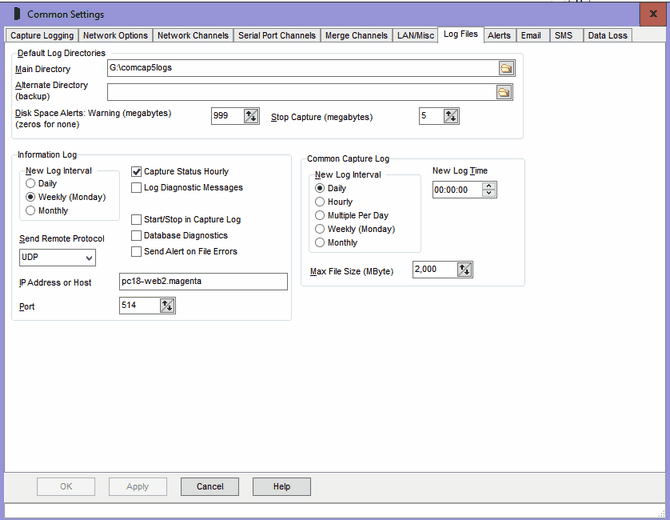Select Monthly for Common Capture Log
Screen dimensions: 670x520
point(320,243)
